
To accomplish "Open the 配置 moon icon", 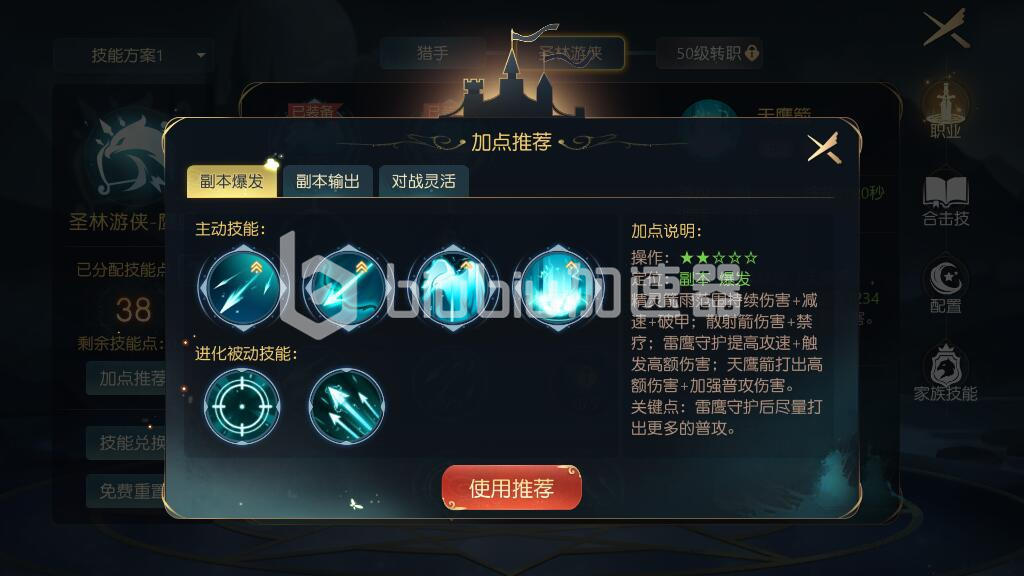I will click(x=945, y=287).
